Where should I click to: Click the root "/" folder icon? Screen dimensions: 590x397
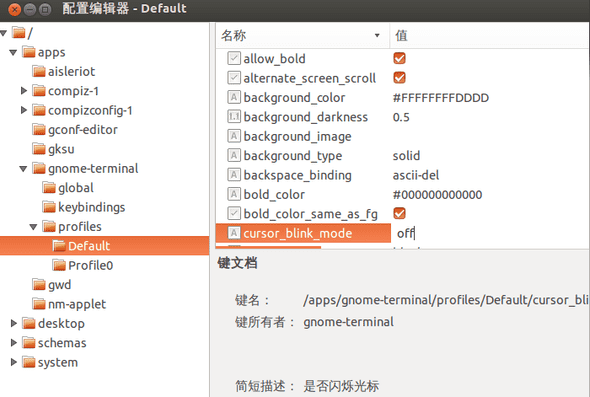tap(18, 33)
